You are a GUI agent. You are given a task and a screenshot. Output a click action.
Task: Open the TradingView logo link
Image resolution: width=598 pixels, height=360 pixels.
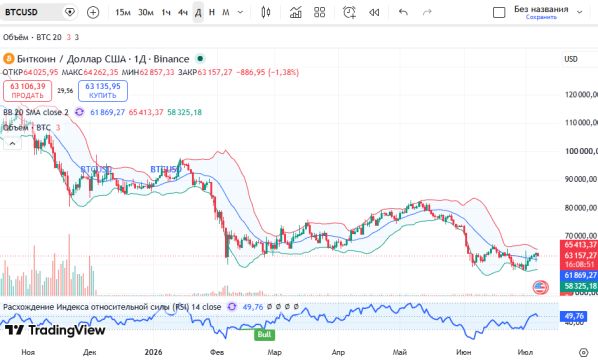pos(55,330)
